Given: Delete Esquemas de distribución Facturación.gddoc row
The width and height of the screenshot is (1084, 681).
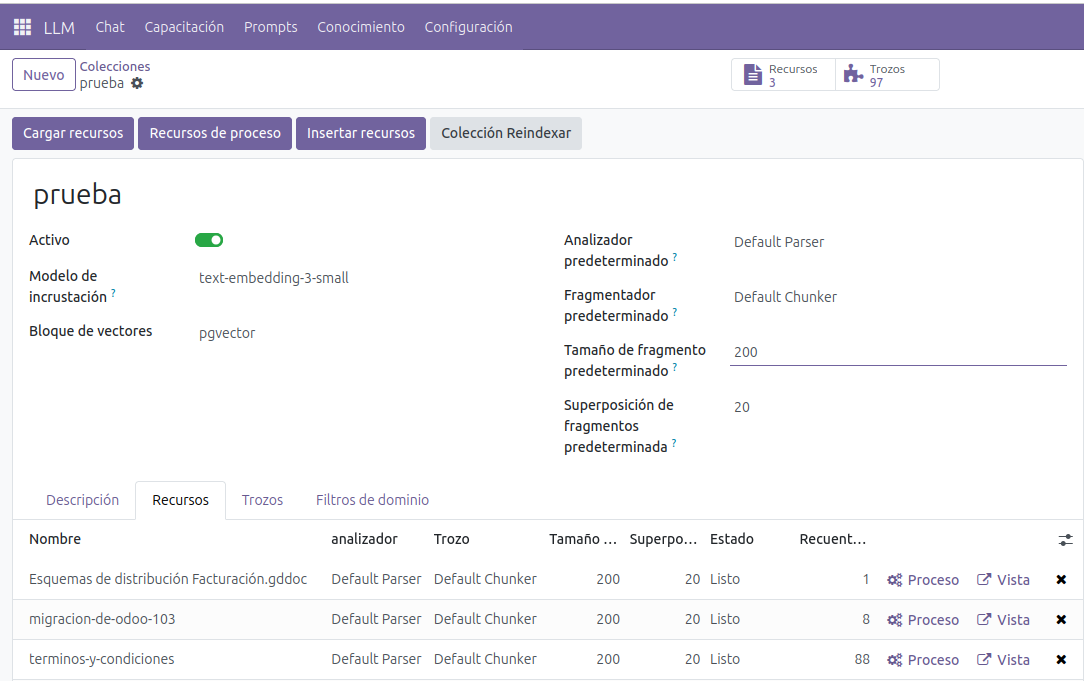Looking at the screenshot, I should (x=1061, y=580).
